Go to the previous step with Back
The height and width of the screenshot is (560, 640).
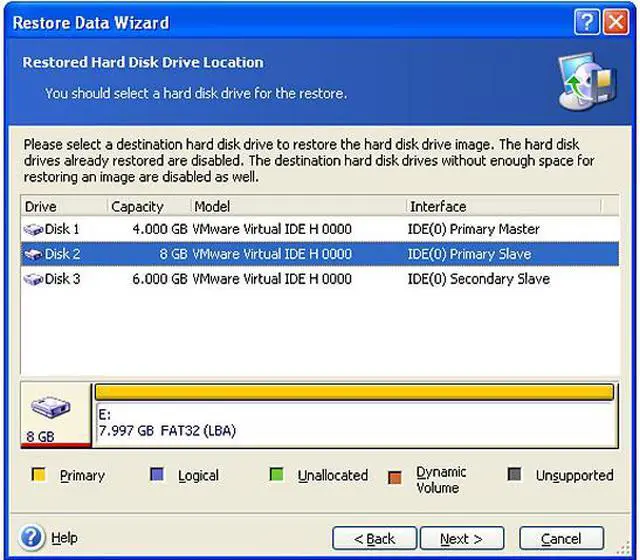pos(374,538)
